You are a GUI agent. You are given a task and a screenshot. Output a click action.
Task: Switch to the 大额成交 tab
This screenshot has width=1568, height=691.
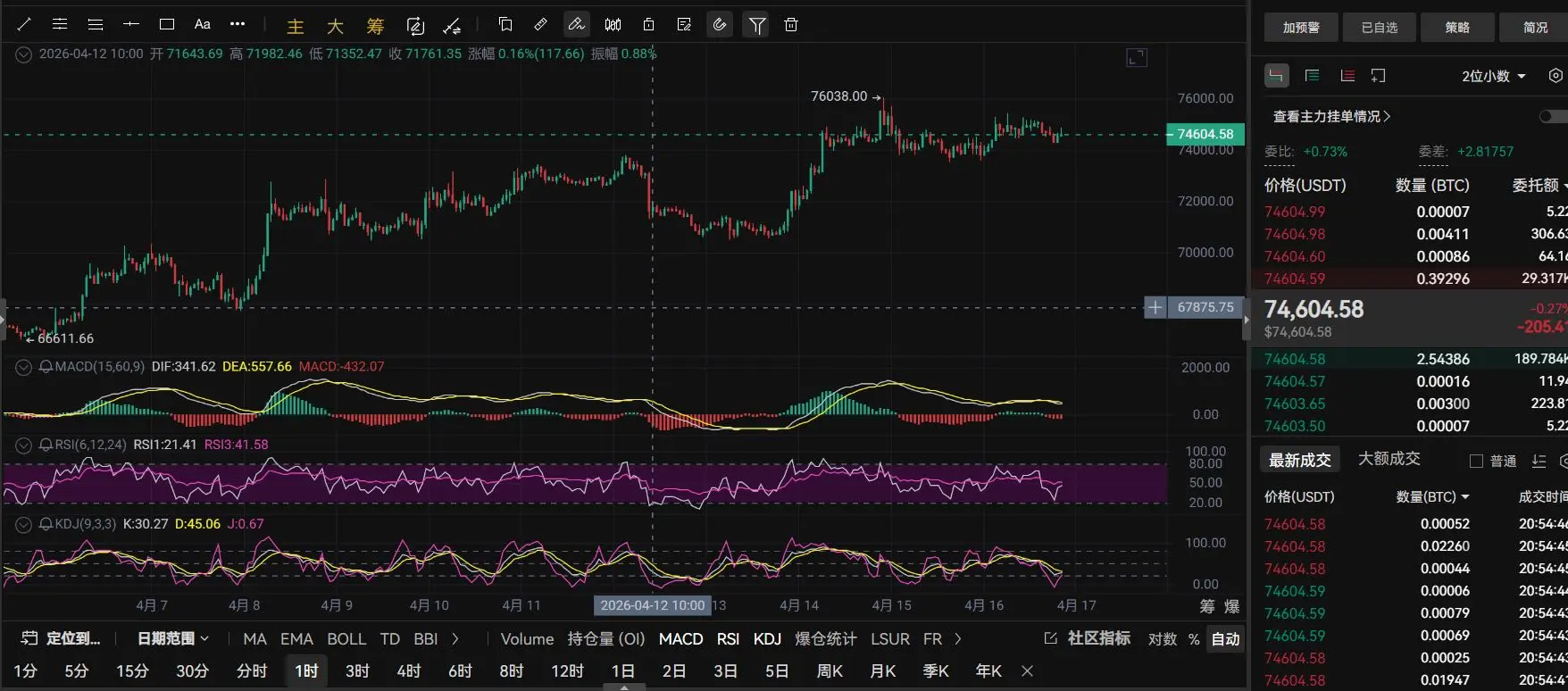point(1389,459)
